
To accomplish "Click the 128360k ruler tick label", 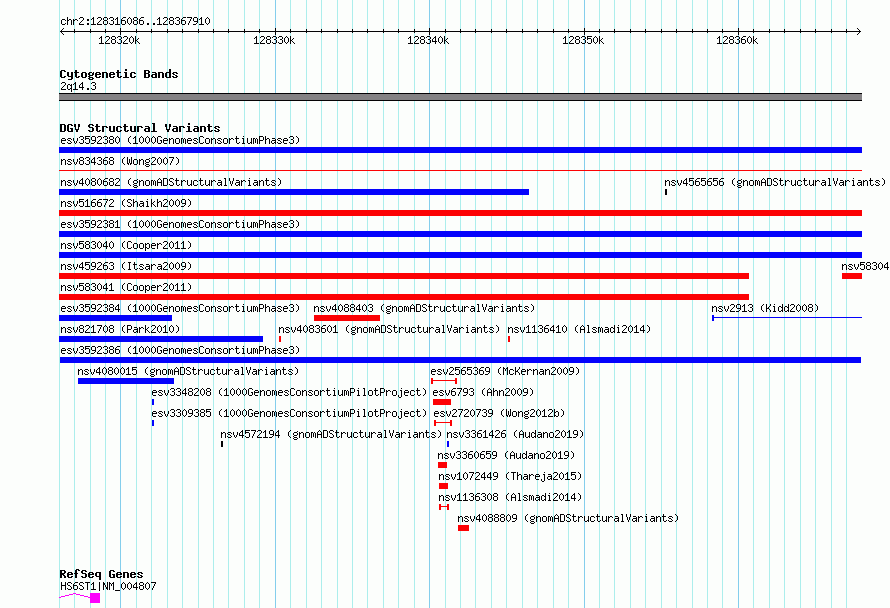I will click(x=737, y=40).
